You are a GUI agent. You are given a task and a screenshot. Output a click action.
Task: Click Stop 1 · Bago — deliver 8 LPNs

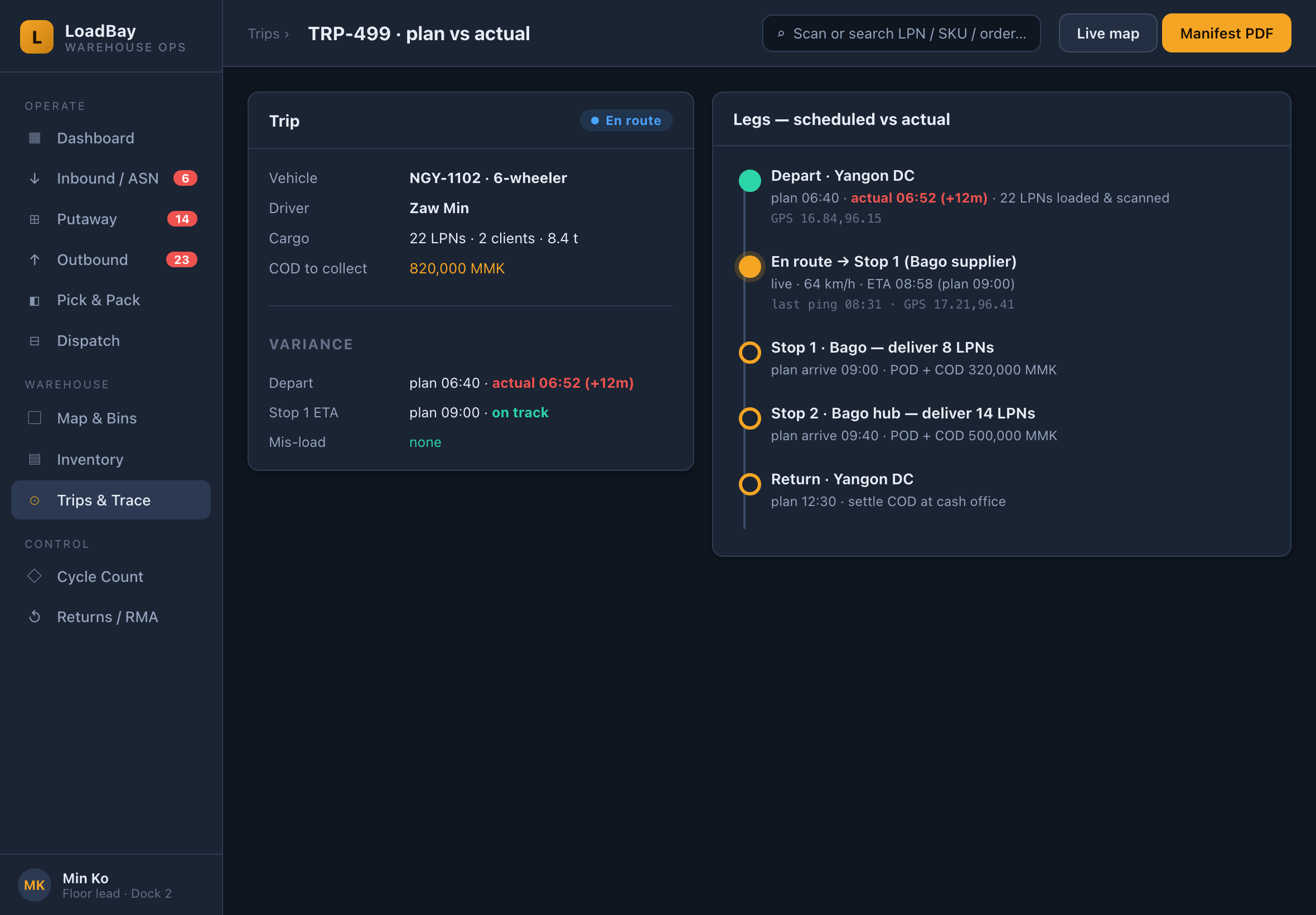882,348
